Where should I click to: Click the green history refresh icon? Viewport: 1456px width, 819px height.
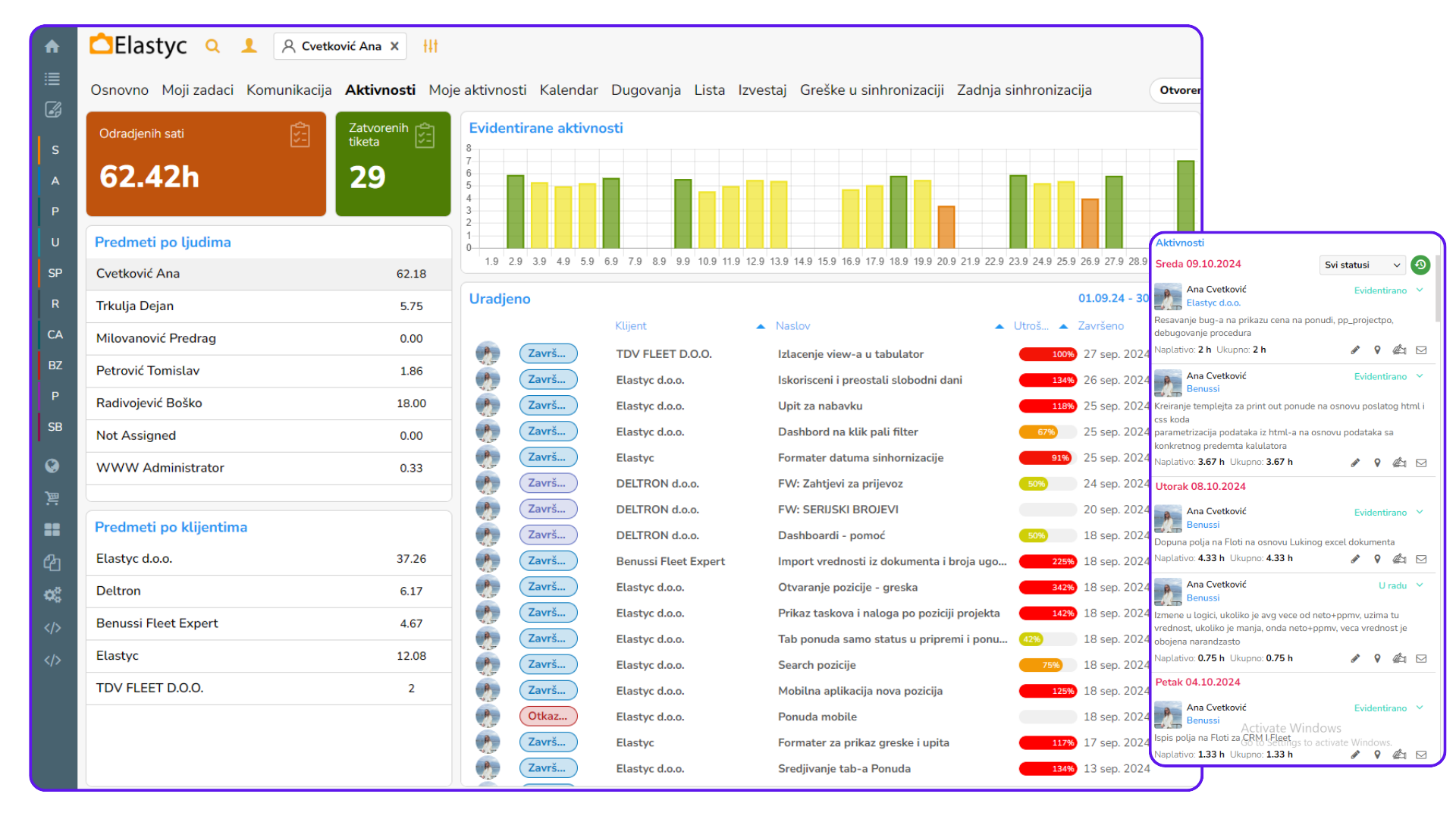[x=1420, y=265]
